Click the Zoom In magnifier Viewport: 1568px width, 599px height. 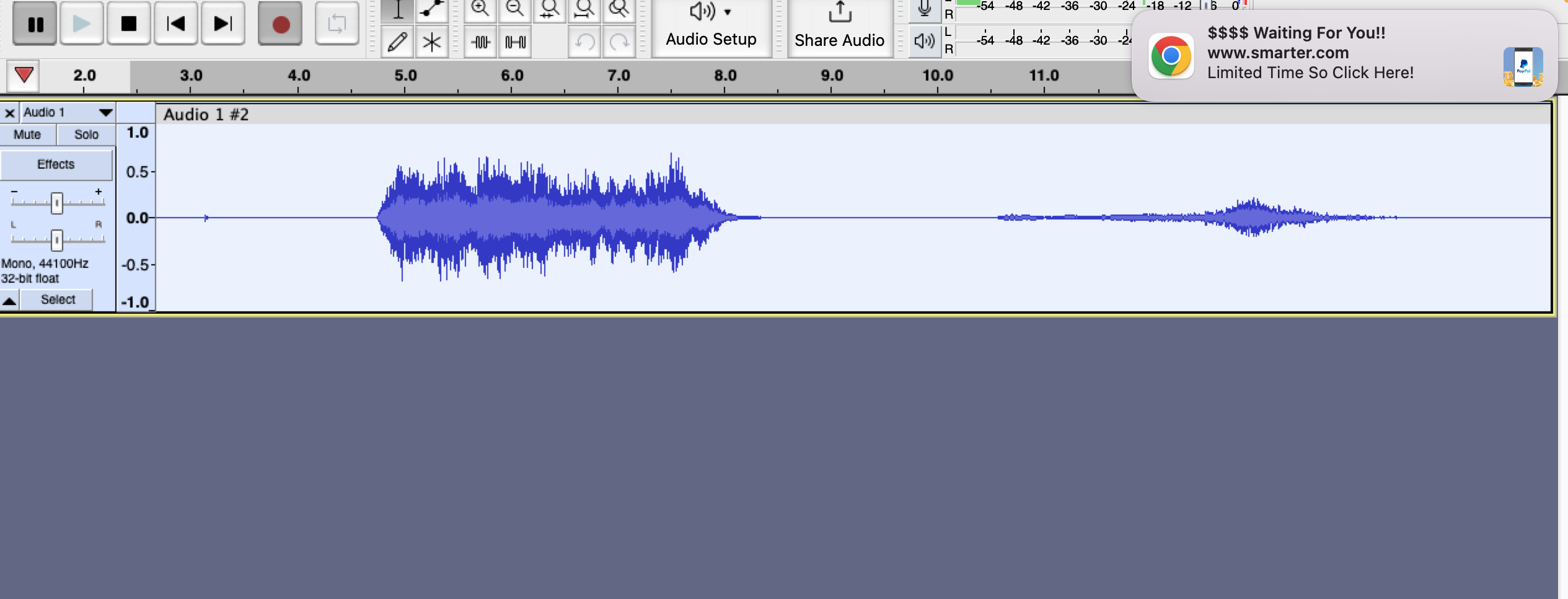click(480, 10)
